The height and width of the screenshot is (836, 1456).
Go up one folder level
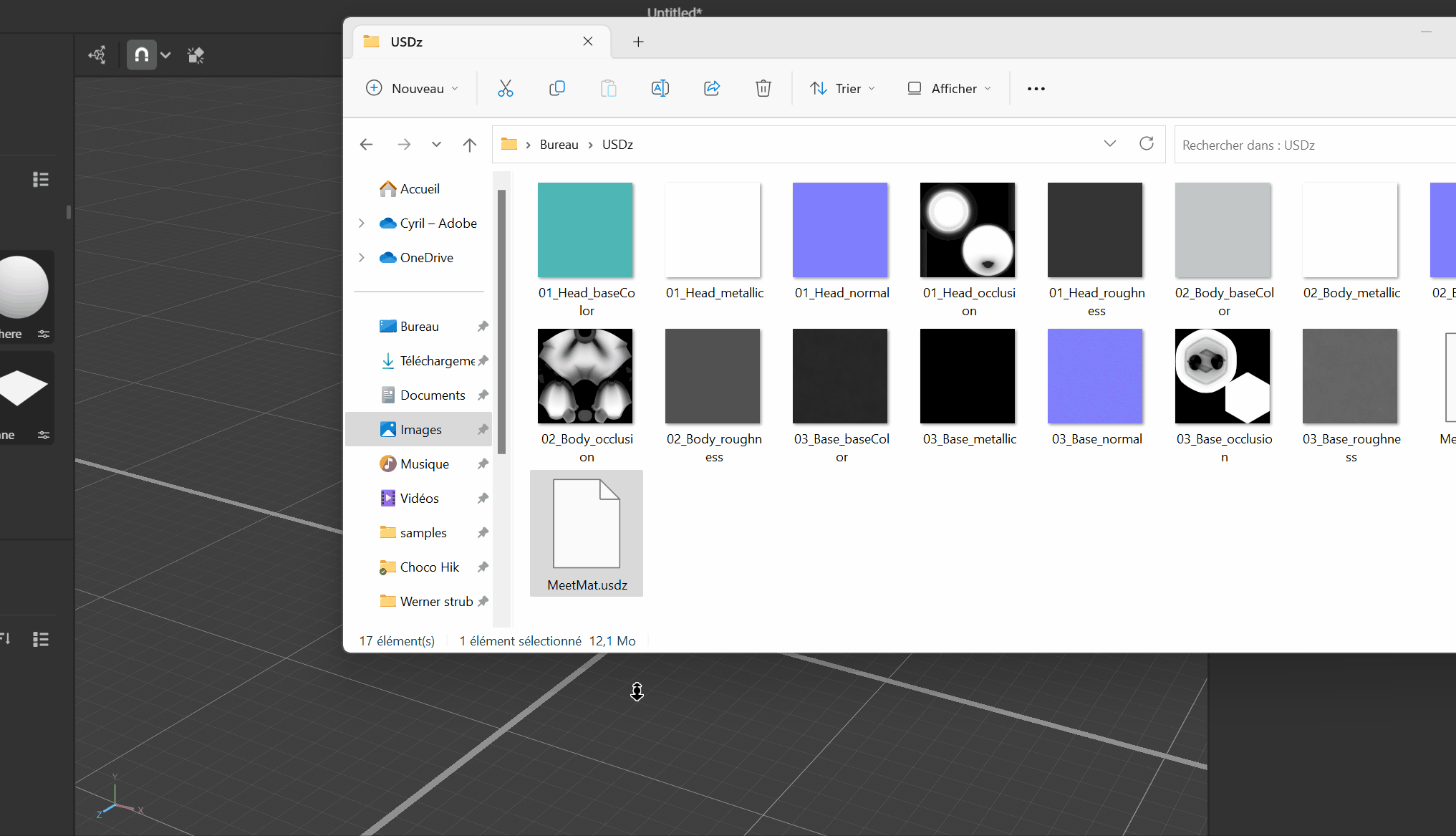coord(469,145)
